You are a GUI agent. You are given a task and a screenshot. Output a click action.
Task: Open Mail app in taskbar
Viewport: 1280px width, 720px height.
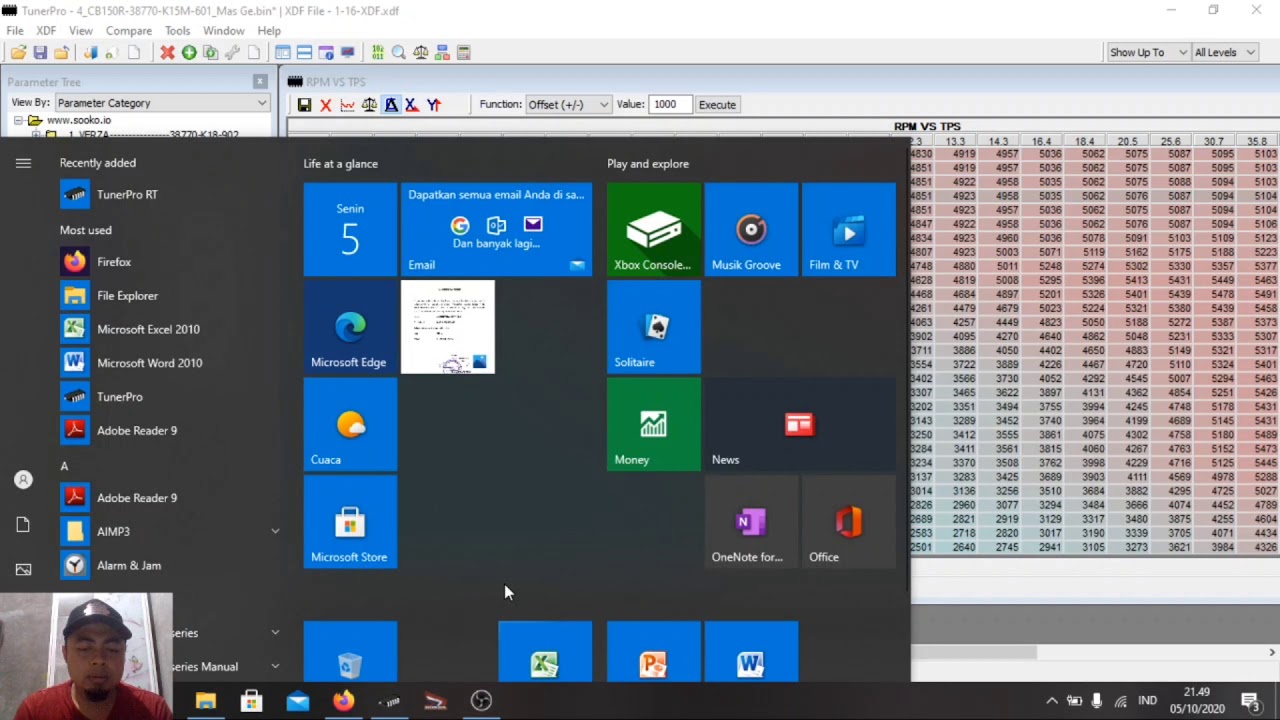point(298,702)
